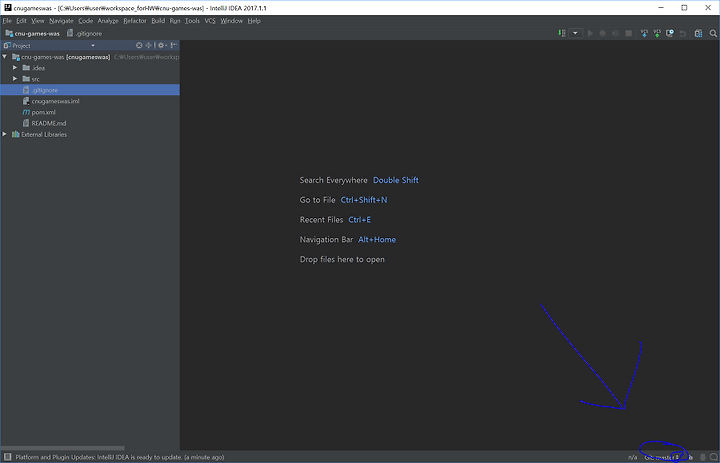Open the Help menu
The image size is (720, 463).
point(254,21)
